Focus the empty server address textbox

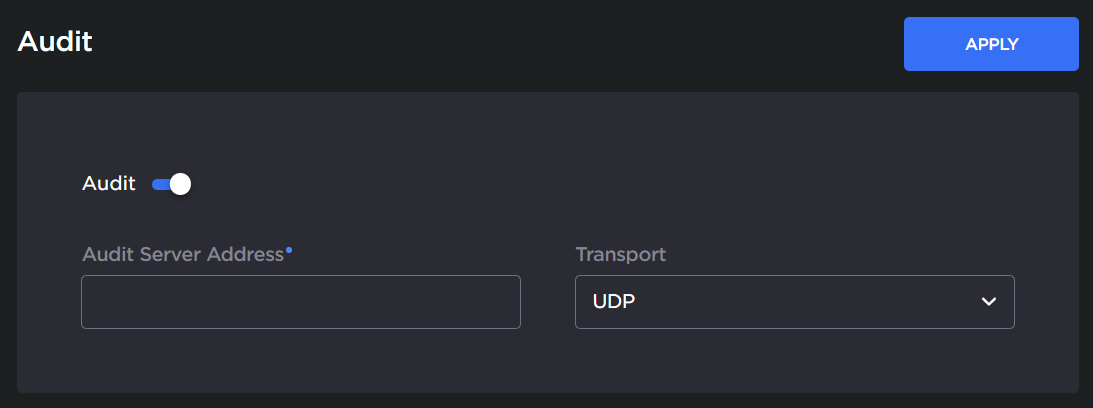coord(300,302)
